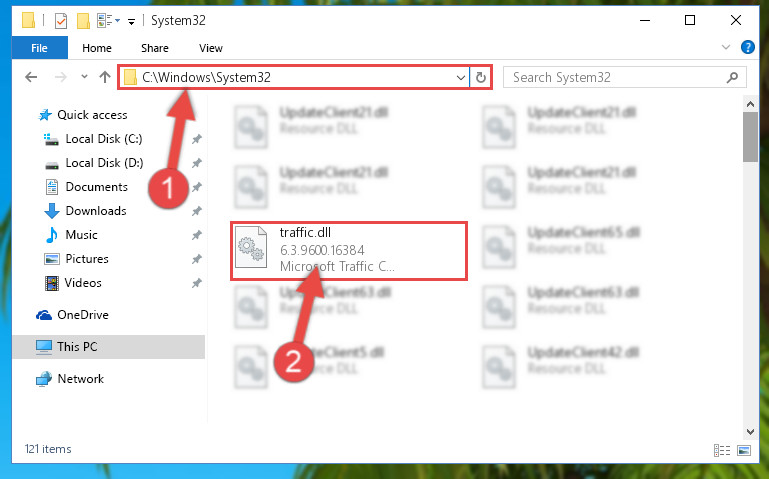
Task: Toggle the pin beside Local Disk (C:)
Action: tap(197, 139)
